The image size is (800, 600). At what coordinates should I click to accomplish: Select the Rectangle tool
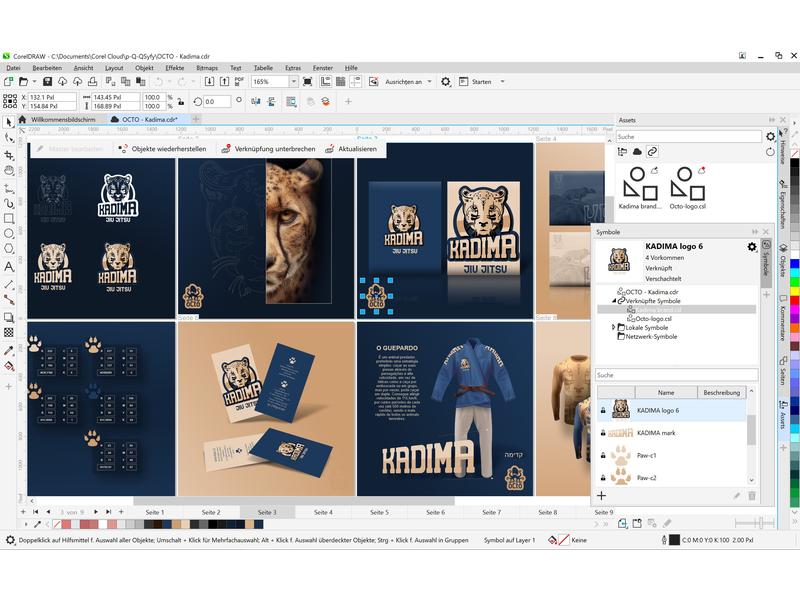(9, 218)
